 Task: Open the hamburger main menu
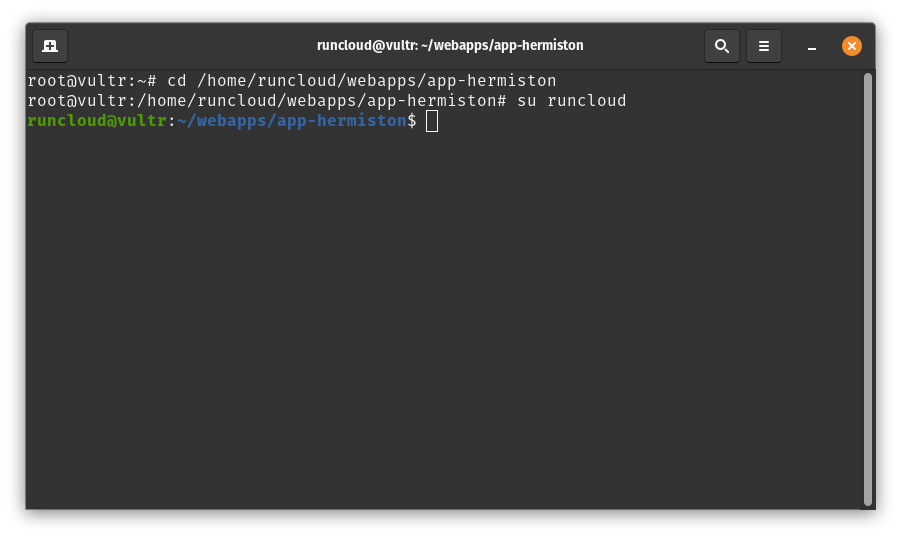764,46
